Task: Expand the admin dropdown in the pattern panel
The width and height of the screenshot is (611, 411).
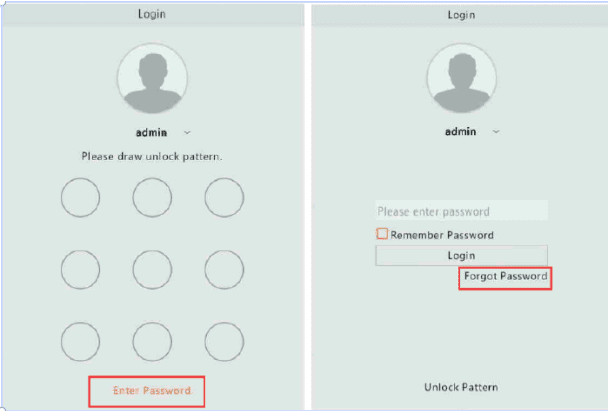Action: pyautogui.click(x=187, y=132)
